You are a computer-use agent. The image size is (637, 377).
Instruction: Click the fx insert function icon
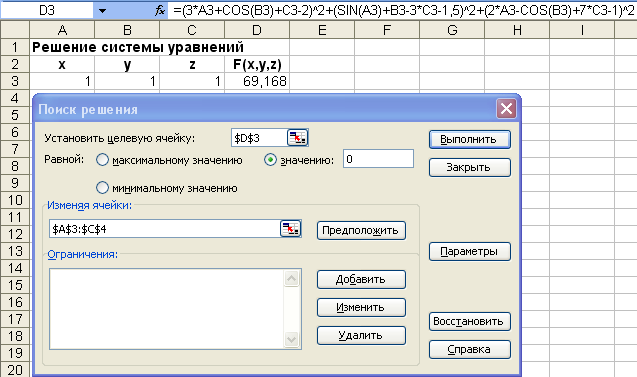tap(160, 10)
